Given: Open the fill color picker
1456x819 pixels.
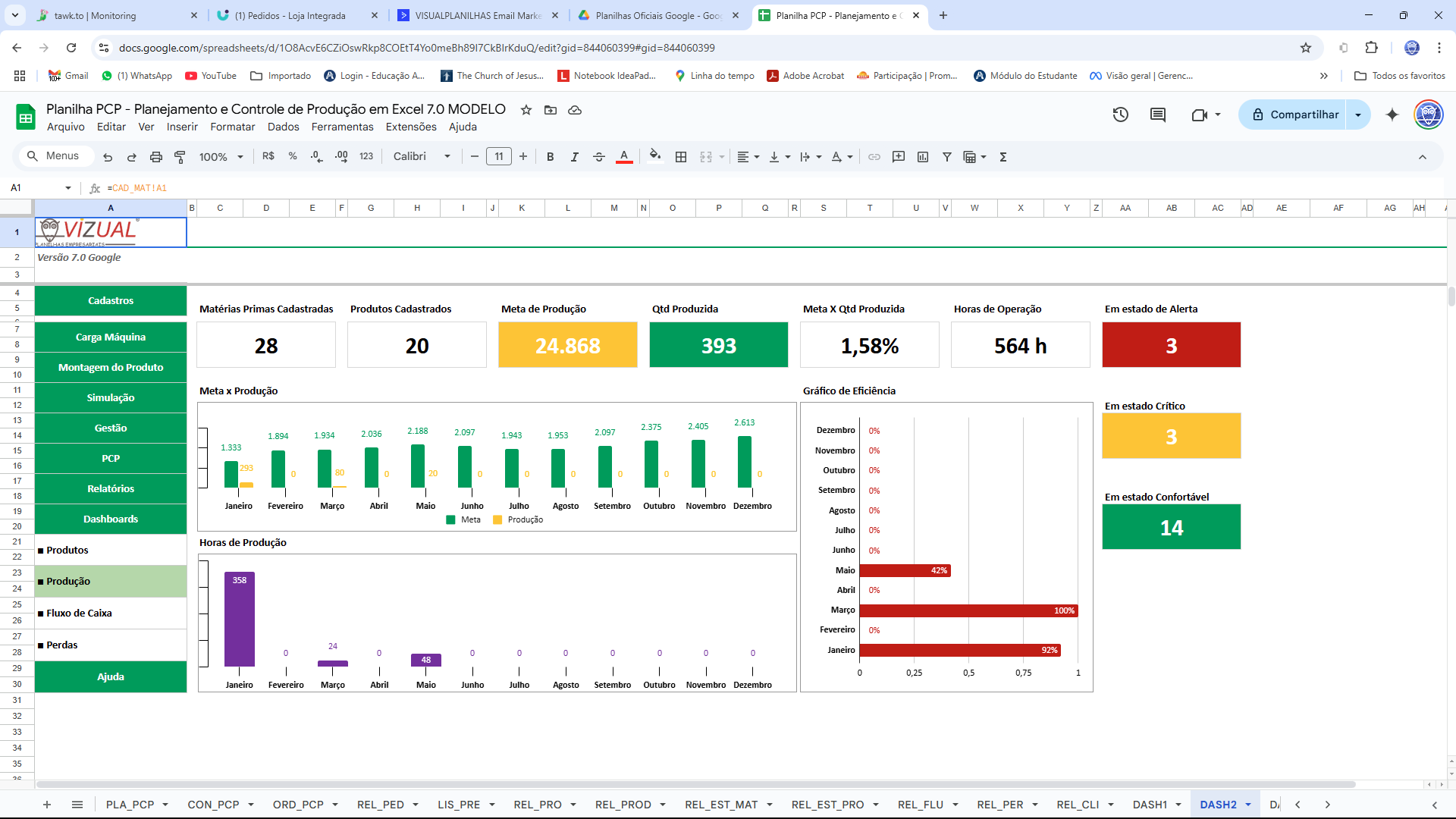Looking at the screenshot, I should coord(655,156).
